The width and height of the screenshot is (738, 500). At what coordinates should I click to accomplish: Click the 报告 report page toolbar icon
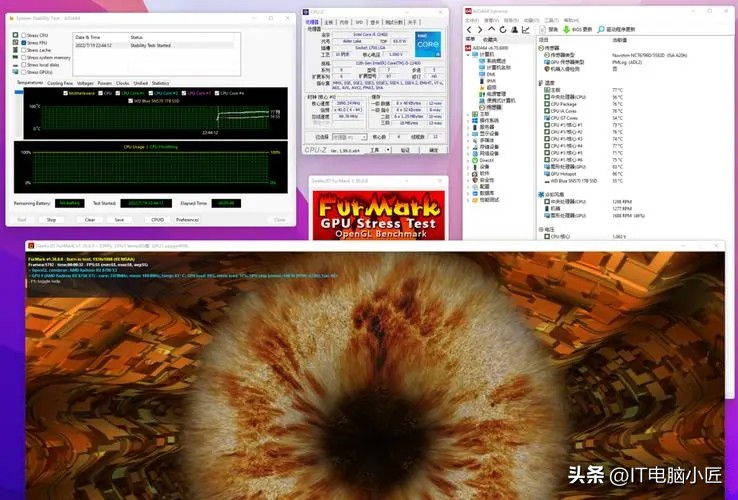543,29
